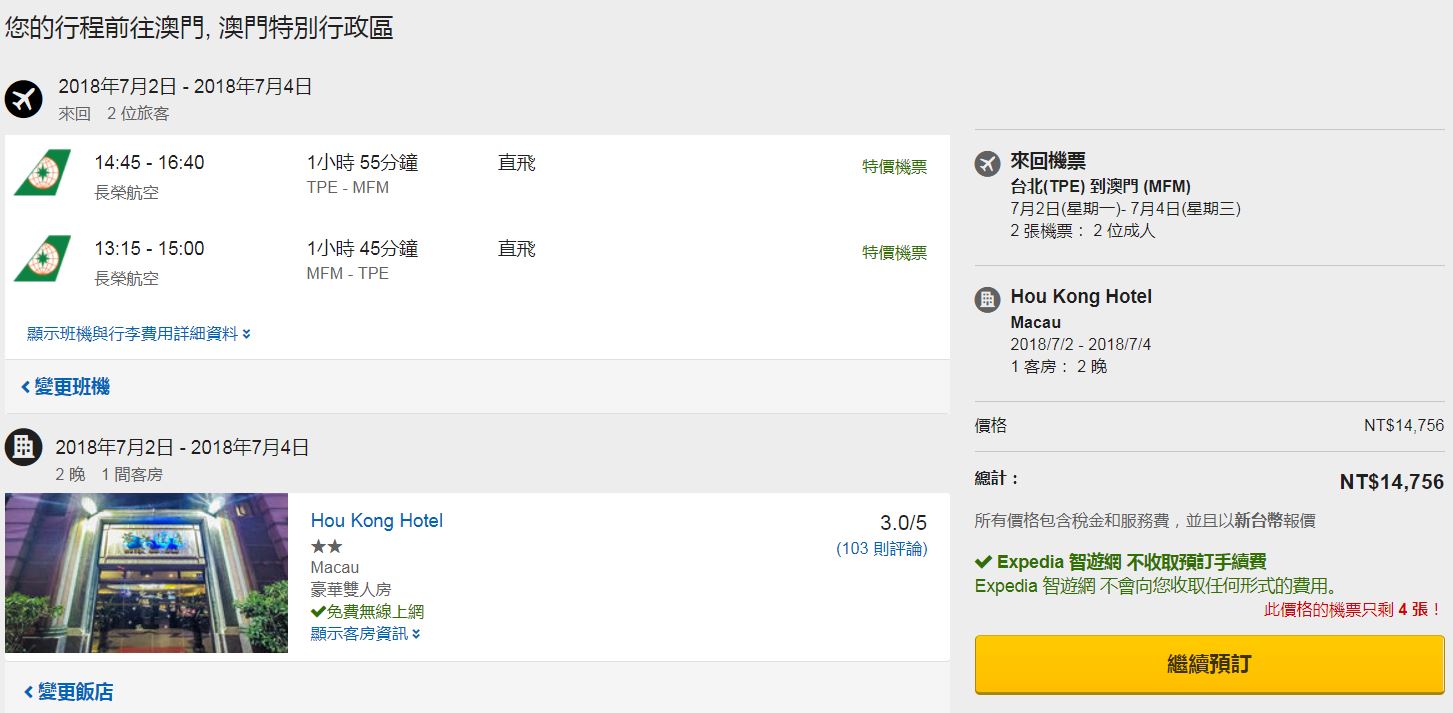This screenshot has height=713, width=1453.
Task: Click the EVA Air logo on 14:45 flight
Action: pyautogui.click(x=42, y=172)
